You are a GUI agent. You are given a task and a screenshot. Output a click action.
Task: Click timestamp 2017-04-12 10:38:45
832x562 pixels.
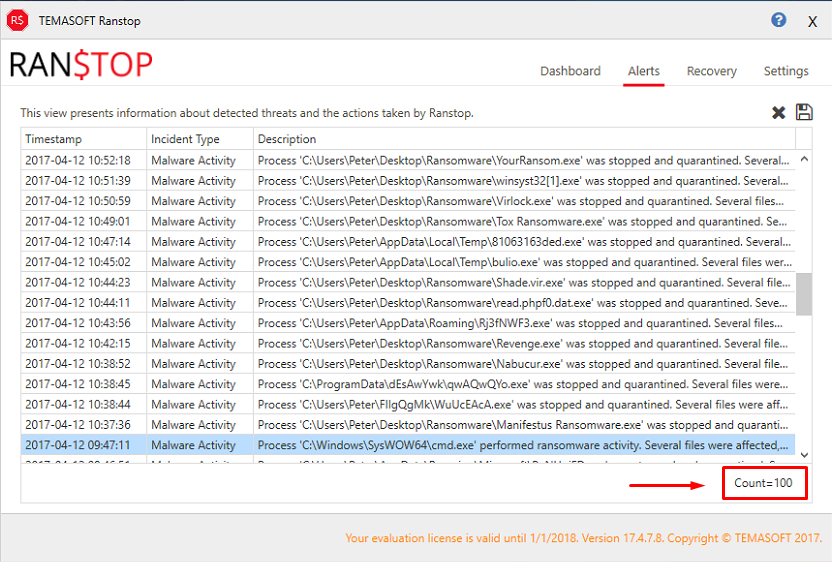[x=78, y=384]
